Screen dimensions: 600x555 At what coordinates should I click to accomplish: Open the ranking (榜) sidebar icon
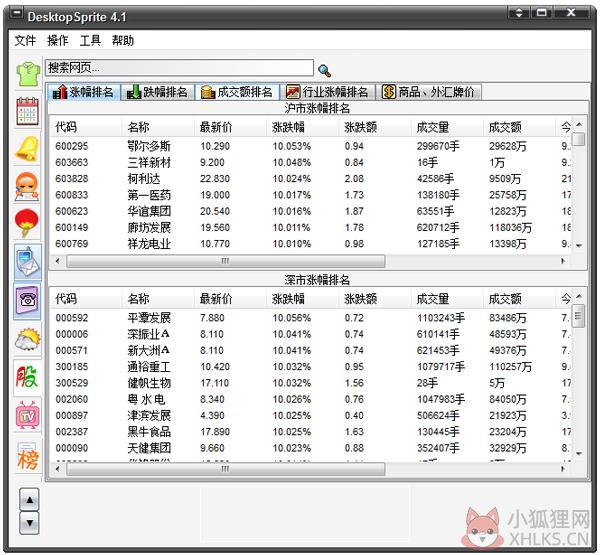click(x=28, y=457)
